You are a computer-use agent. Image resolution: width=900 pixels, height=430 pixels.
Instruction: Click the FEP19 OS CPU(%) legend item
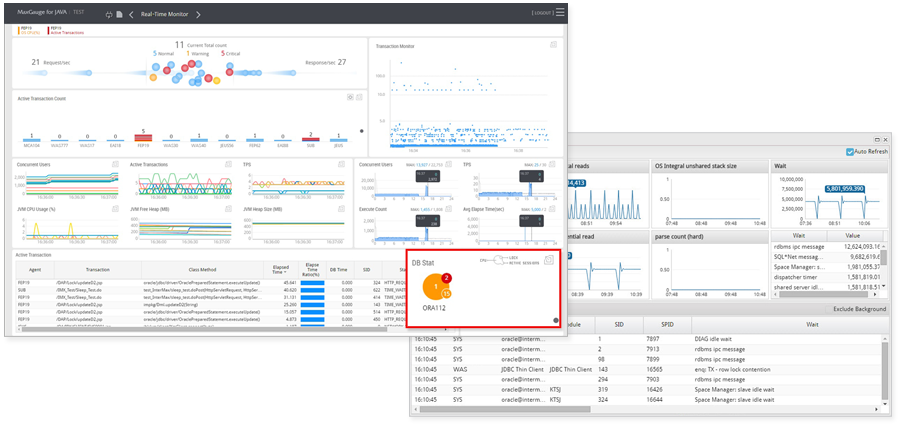(31, 32)
